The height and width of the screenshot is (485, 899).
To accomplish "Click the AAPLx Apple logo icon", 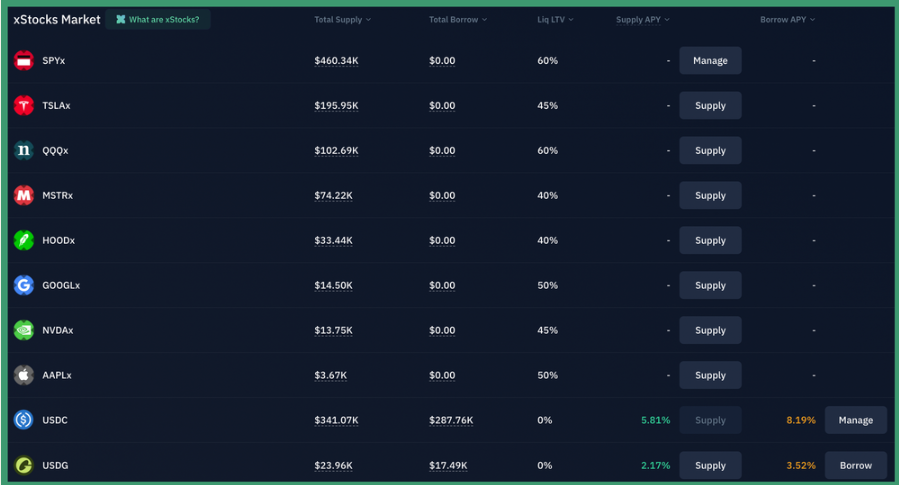I will pos(24,376).
